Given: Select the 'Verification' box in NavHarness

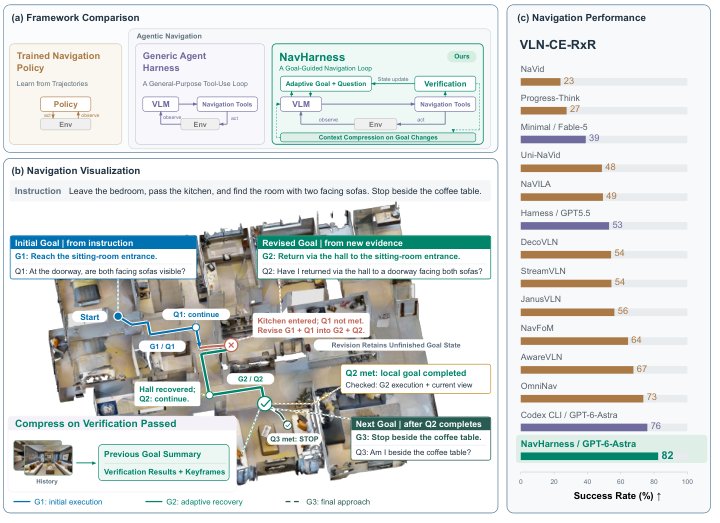Looking at the screenshot, I should (x=444, y=84).
